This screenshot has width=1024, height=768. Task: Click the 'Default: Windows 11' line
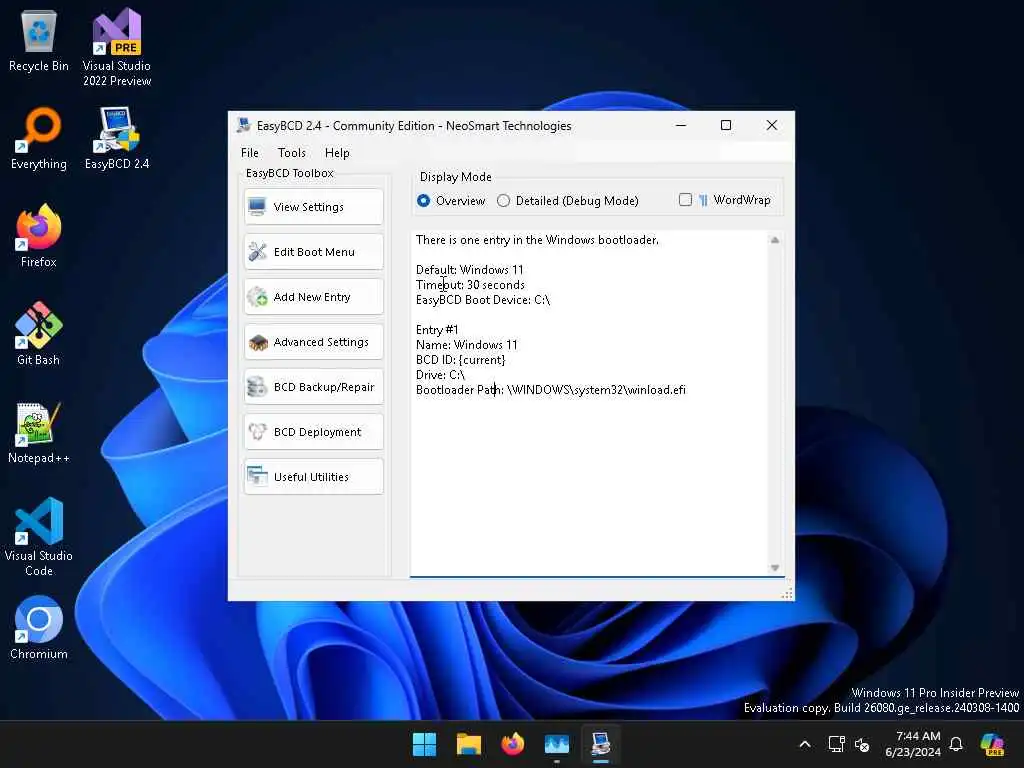(x=470, y=270)
